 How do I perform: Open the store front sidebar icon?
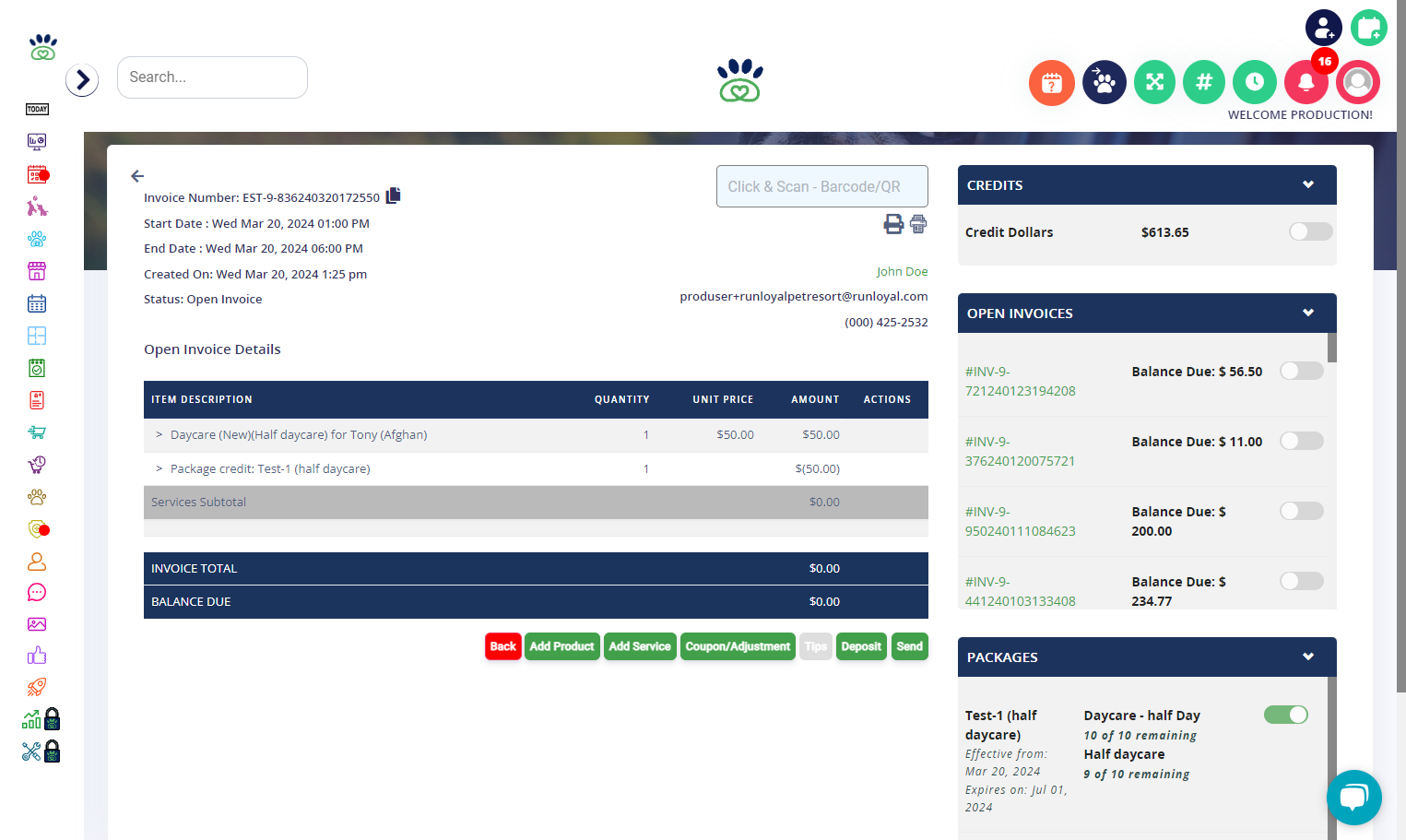37,271
